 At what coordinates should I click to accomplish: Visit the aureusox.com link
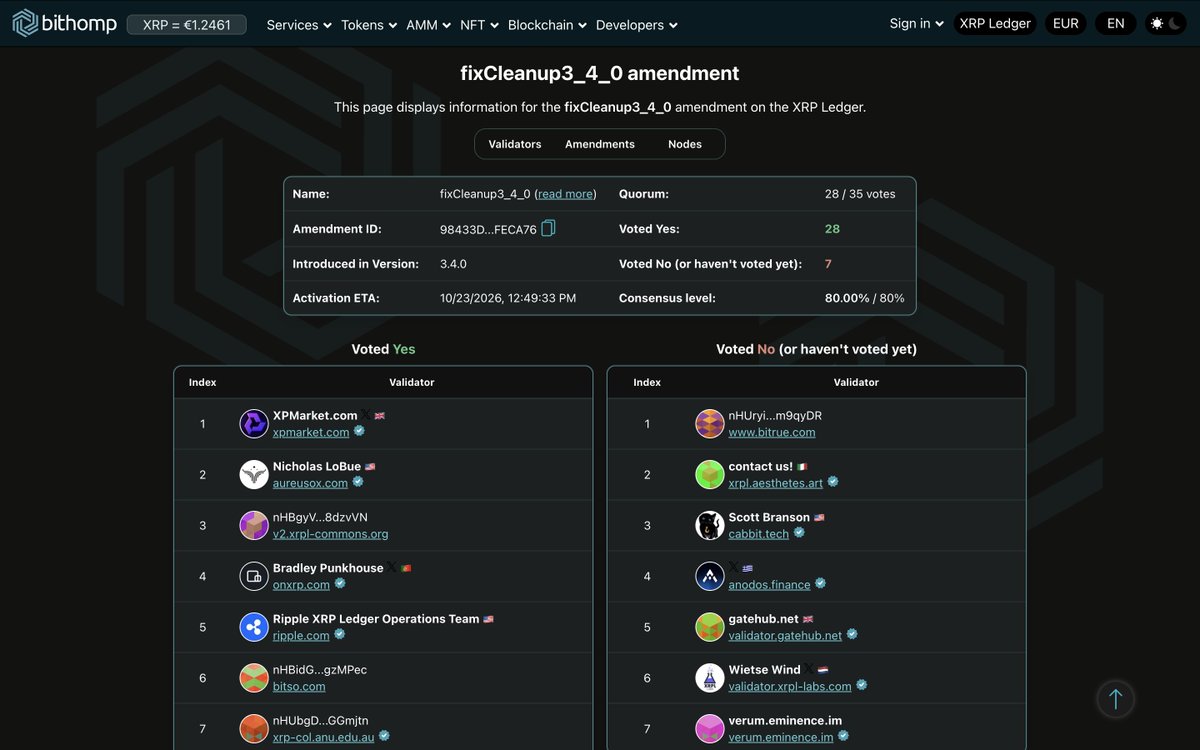tap(310, 483)
